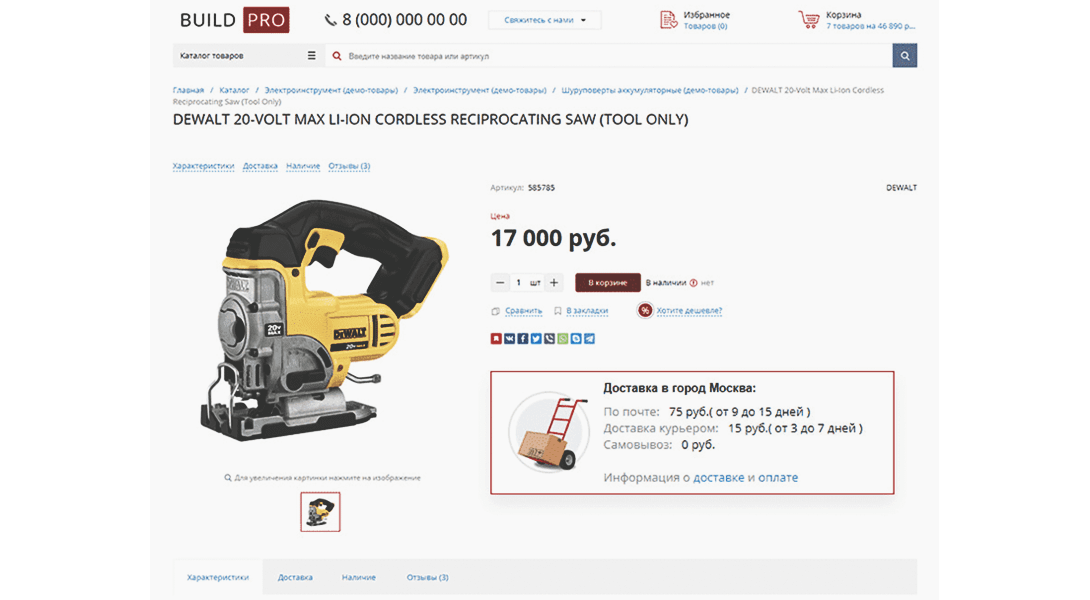Open the Каталог товаров hamburger menu
The height and width of the screenshot is (600, 1090).
(x=311, y=56)
